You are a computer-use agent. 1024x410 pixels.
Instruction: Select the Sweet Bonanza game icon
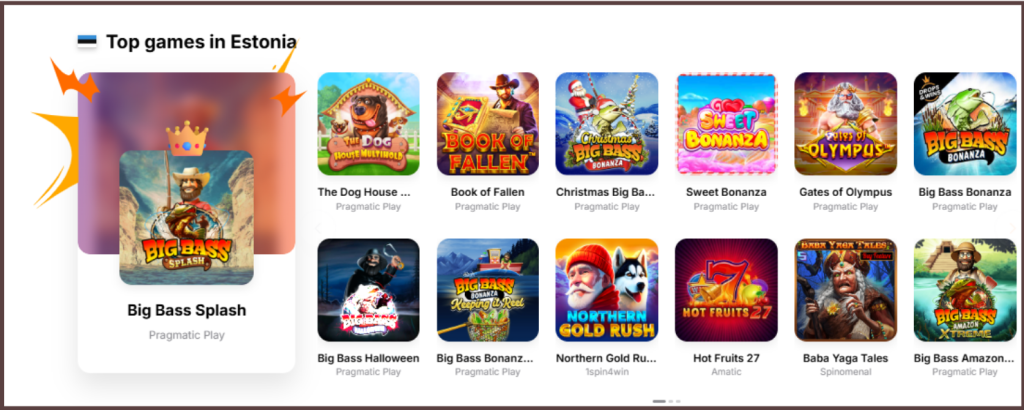726,123
